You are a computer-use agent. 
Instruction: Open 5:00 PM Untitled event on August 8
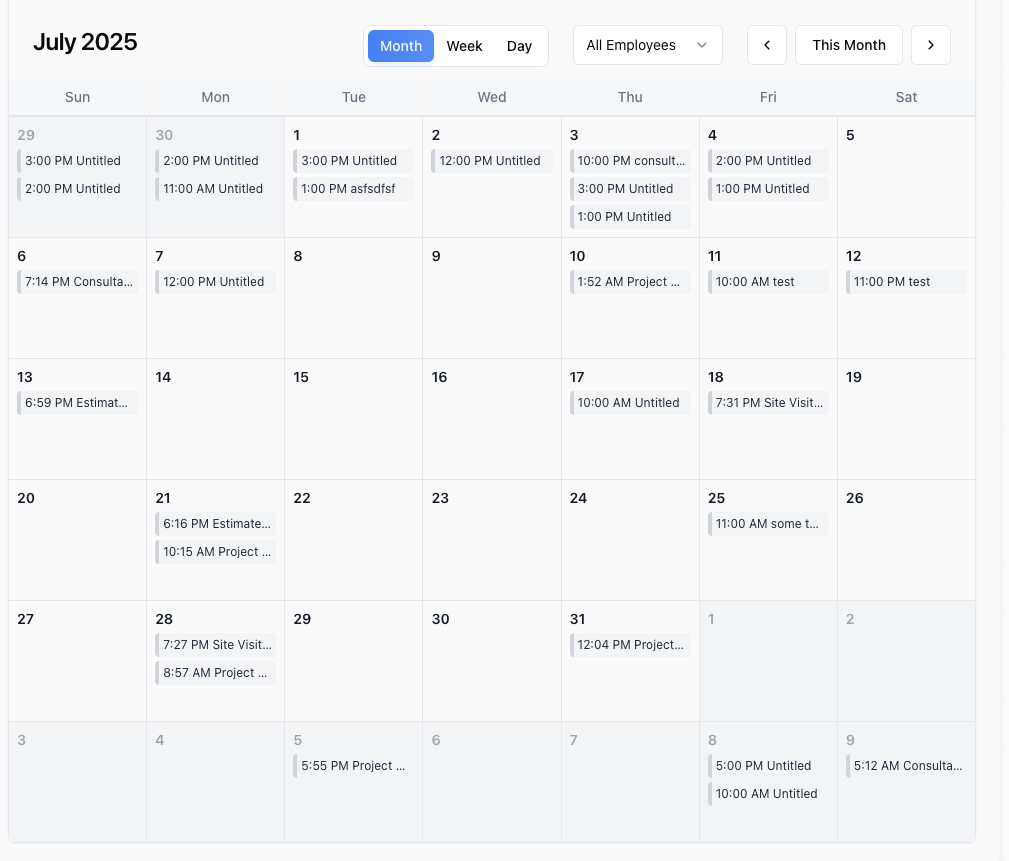[x=768, y=766]
